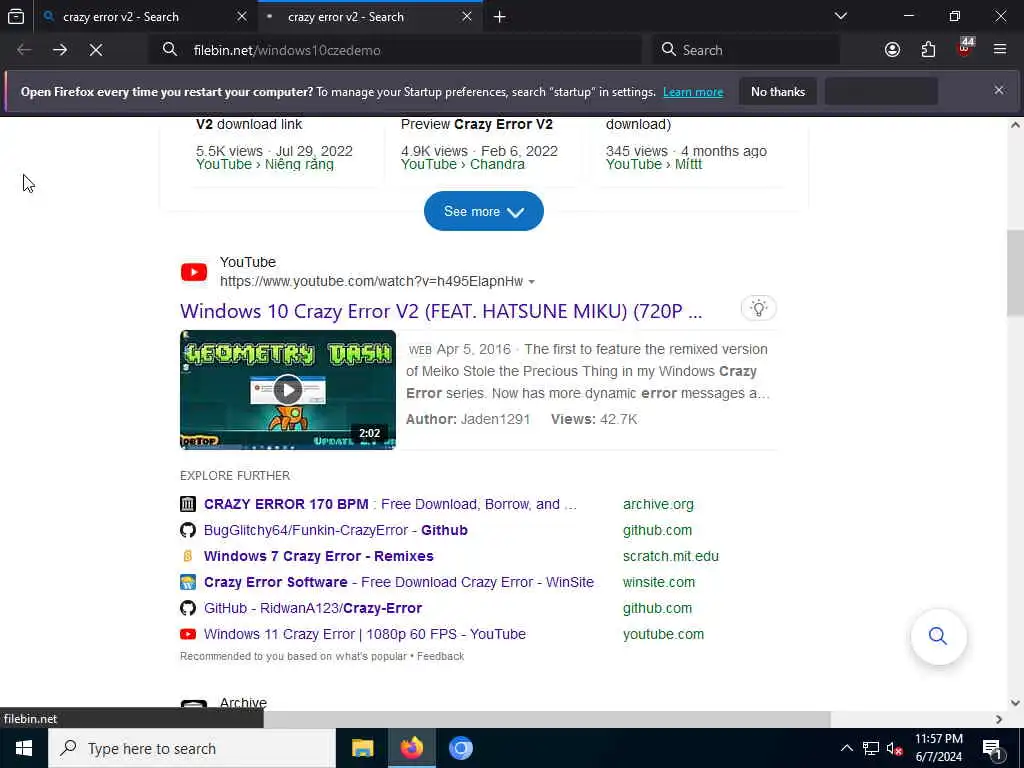Open the list-all-tabs dropdown arrow
Screen dimensions: 1024x768
[841, 16]
